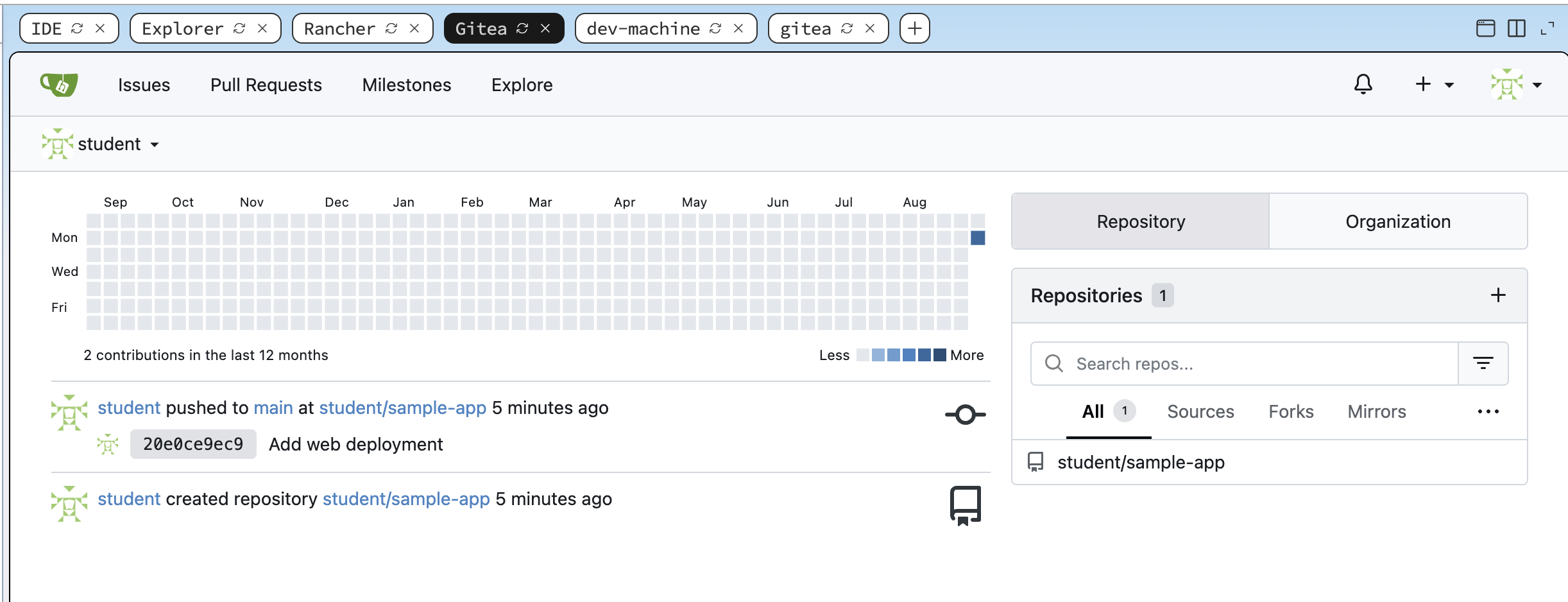The height and width of the screenshot is (602, 1568).
Task: Add a new tab with plus button
Action: (x=915, y=28)
